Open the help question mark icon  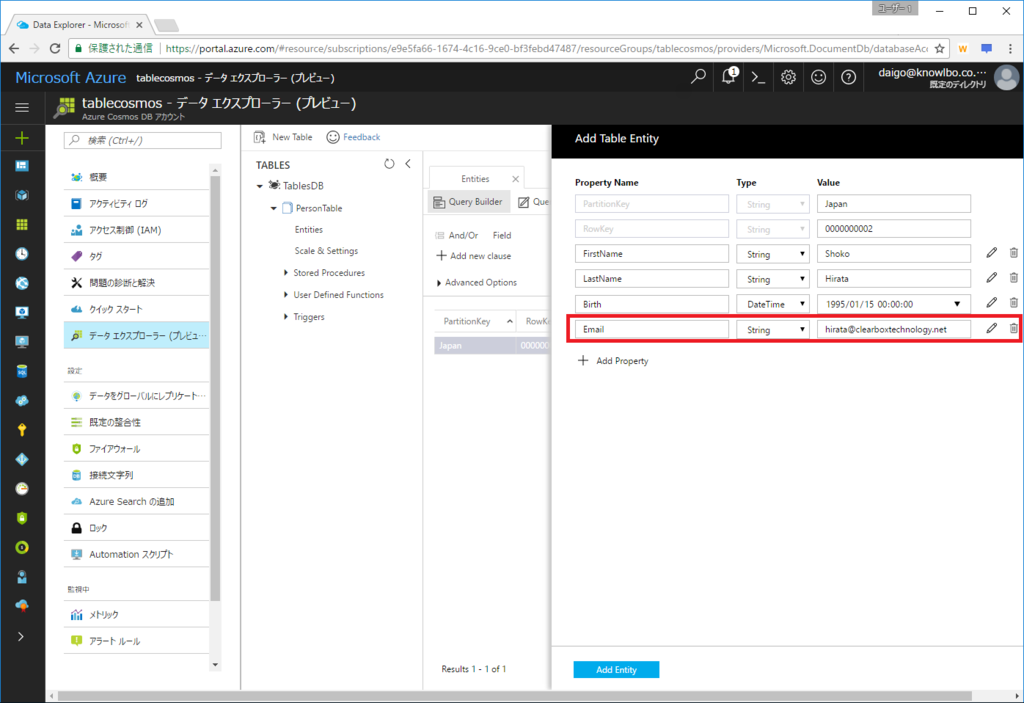[848, 77]
